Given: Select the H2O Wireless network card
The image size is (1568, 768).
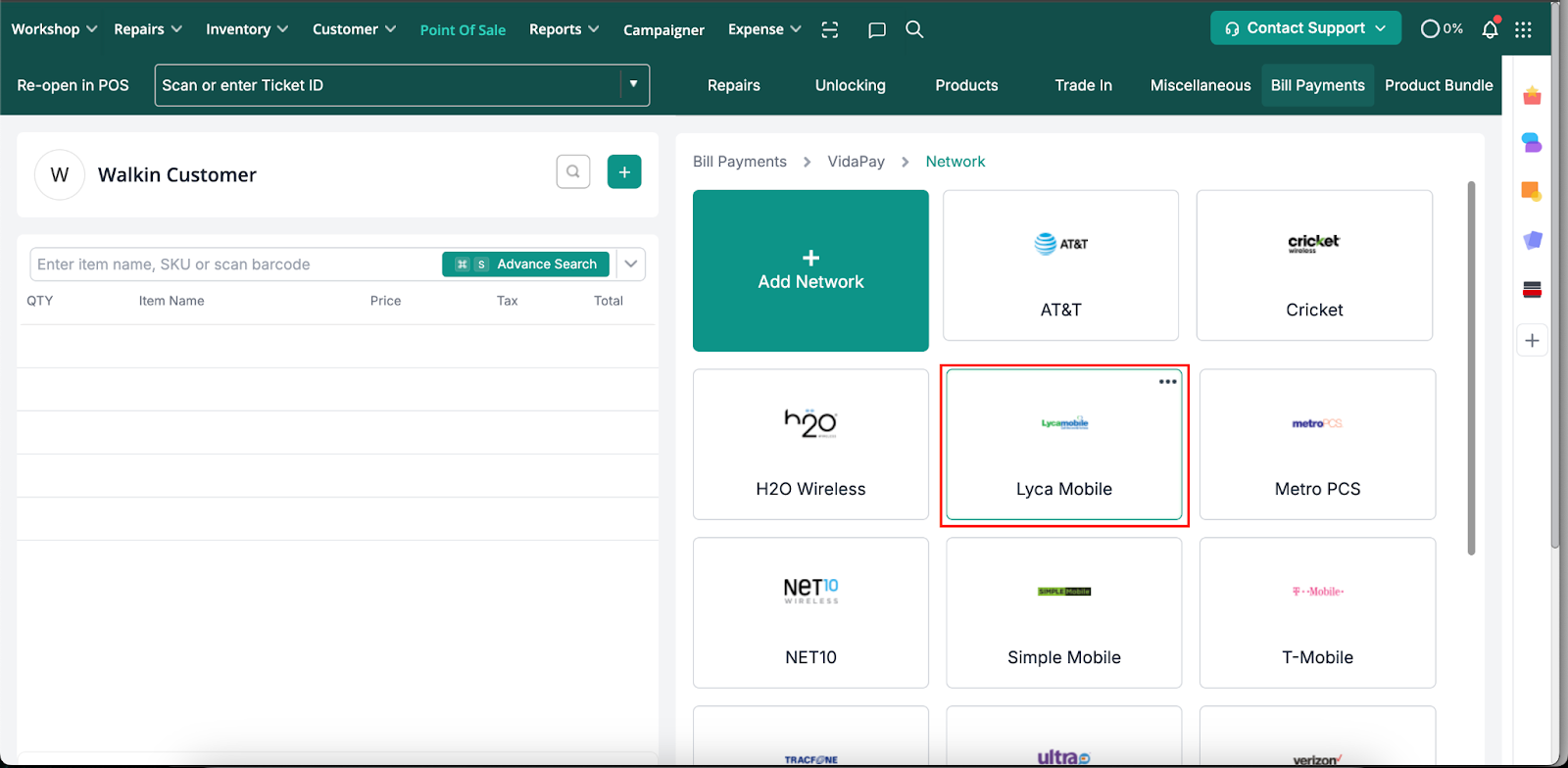Looking at the screenshot, I should 810,444.
